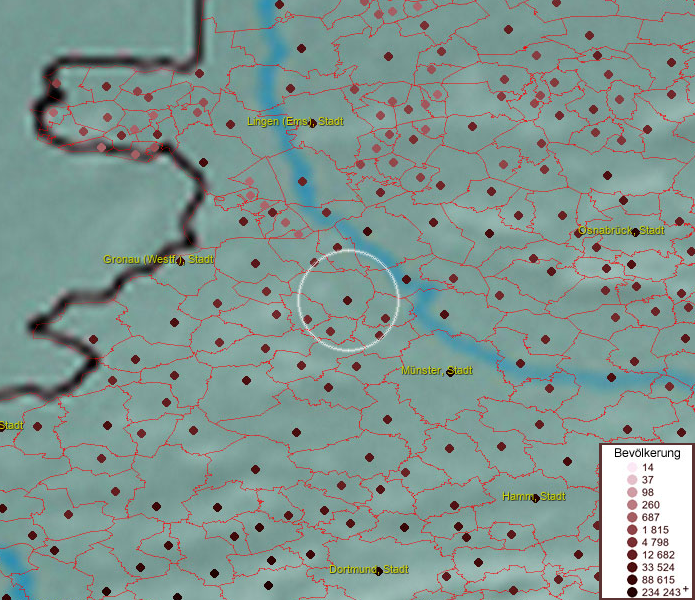Click the Osnabrück, Stadt label
Viewport: 695px width, 600px height.
pyautogui.click(x=621, y=230)
